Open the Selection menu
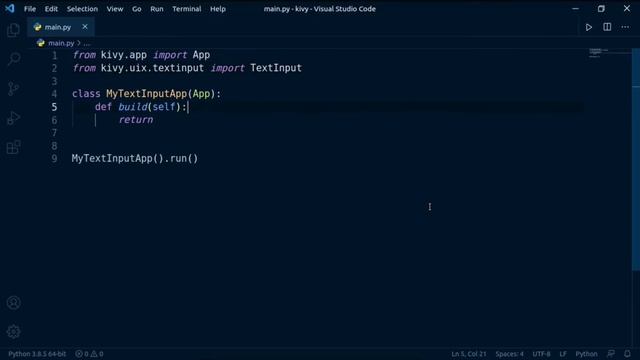 pos(82,9)
